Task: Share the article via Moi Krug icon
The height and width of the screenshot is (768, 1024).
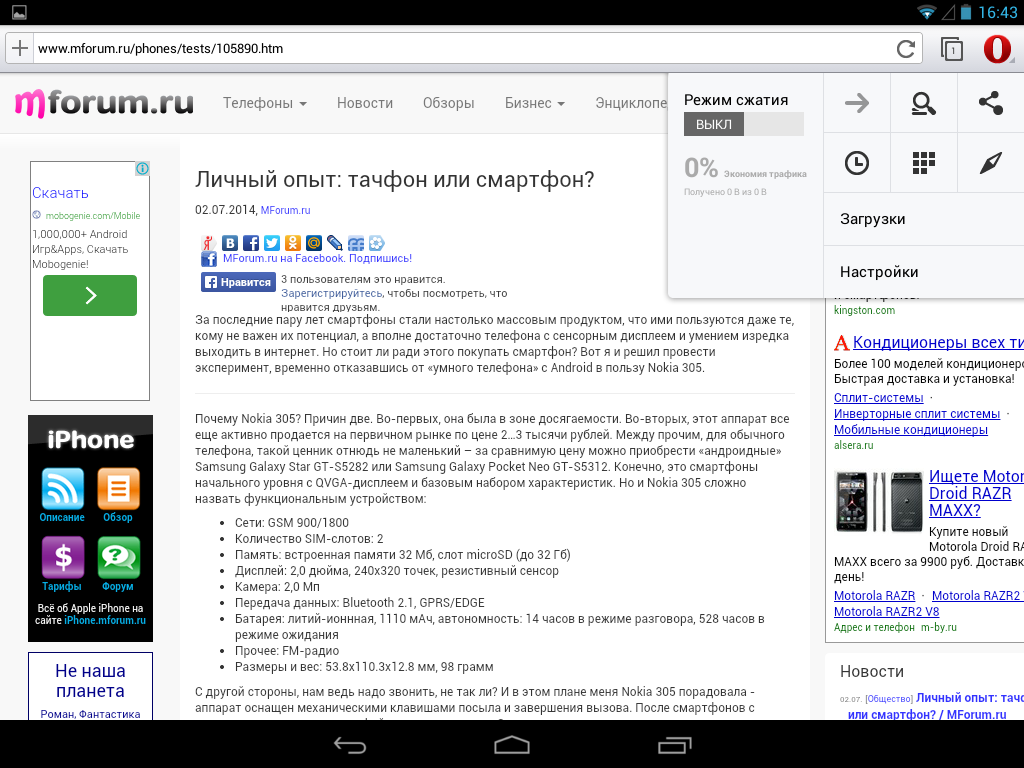Action: click(x=377, y=243)
